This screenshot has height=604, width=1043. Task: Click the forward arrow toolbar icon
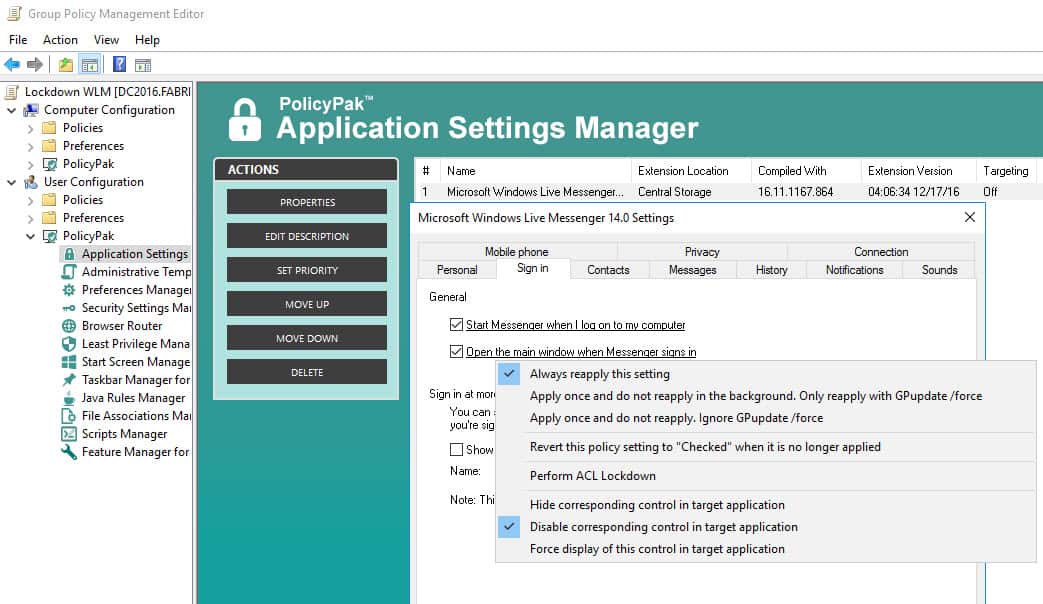click(35, 65)
